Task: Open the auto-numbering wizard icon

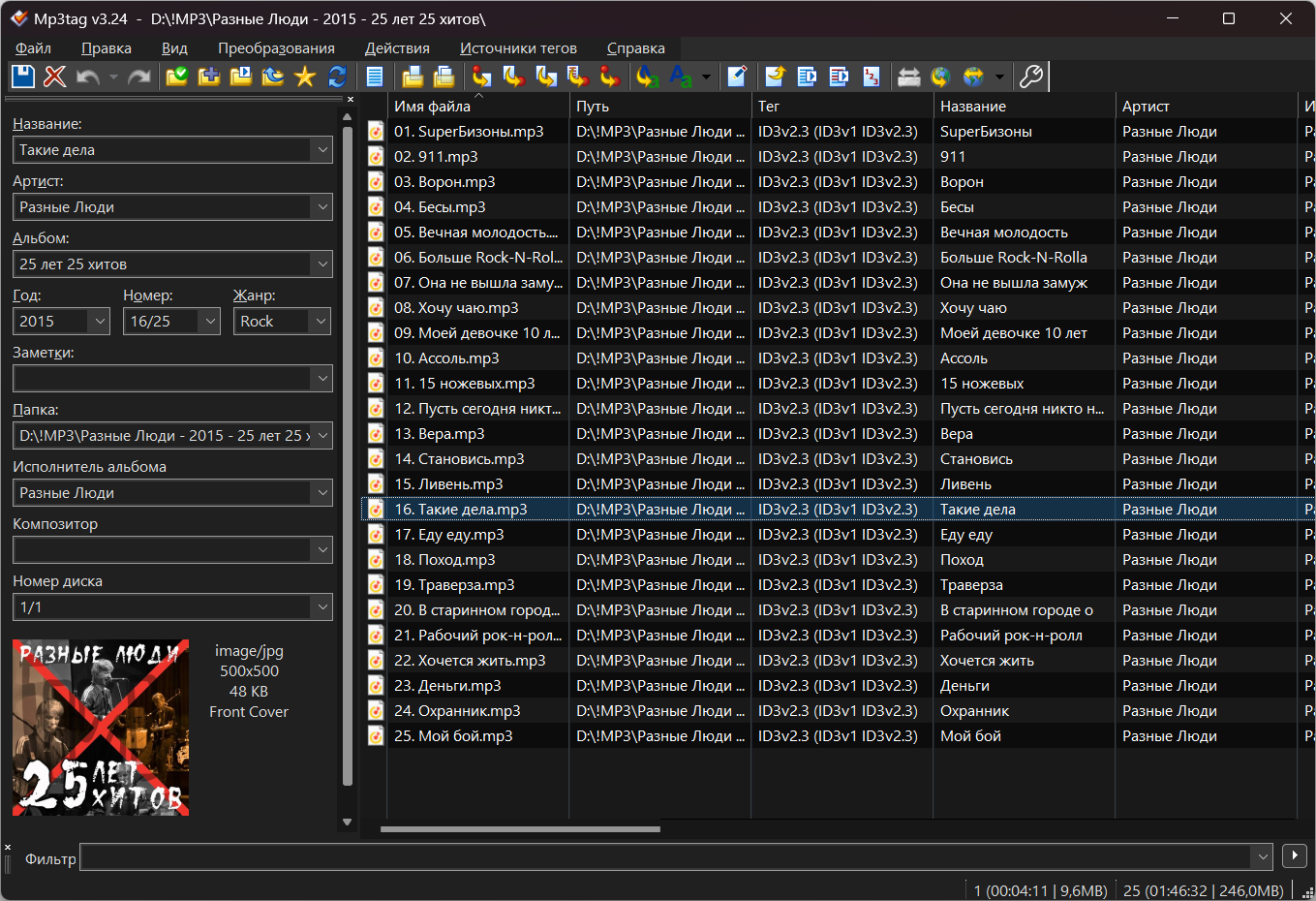Action: pos(872,77)
